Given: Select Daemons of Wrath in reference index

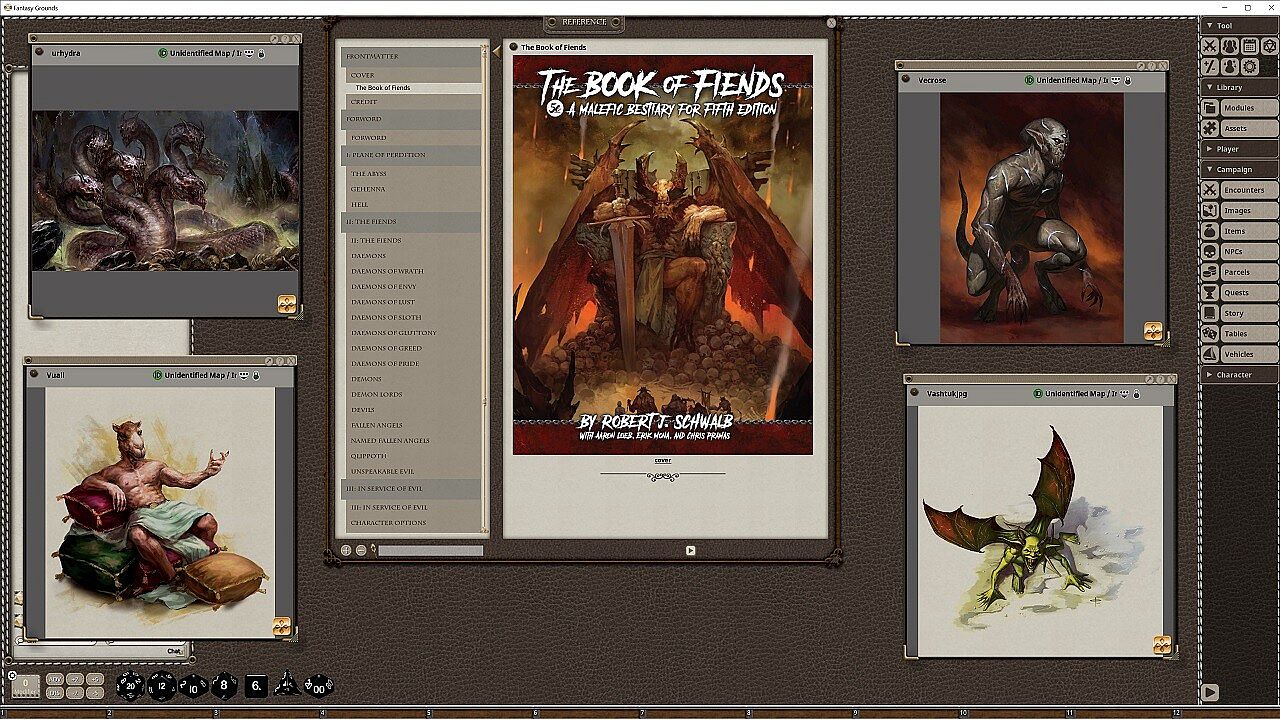Looking at the screenshot, I should pyautogui.click(x=388, y=271).
